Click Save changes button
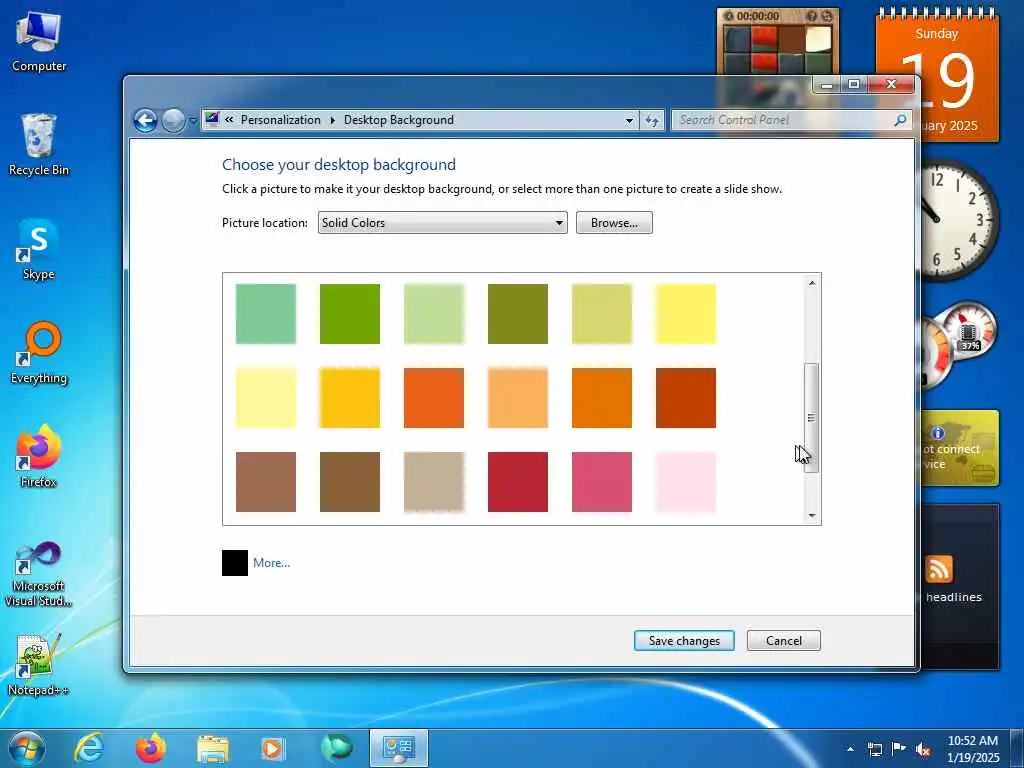 point(684,641)
